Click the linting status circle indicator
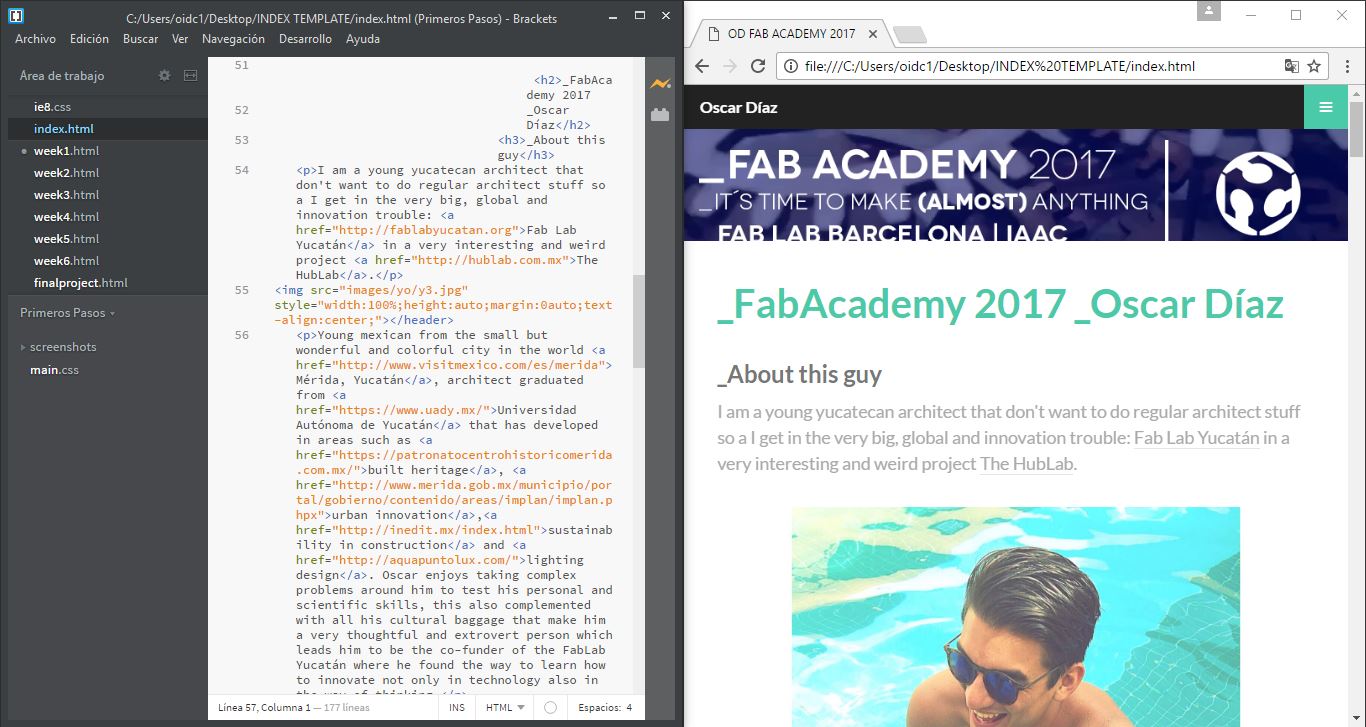Viewport: 1366px width, 727px height. (x=550, y=707)
